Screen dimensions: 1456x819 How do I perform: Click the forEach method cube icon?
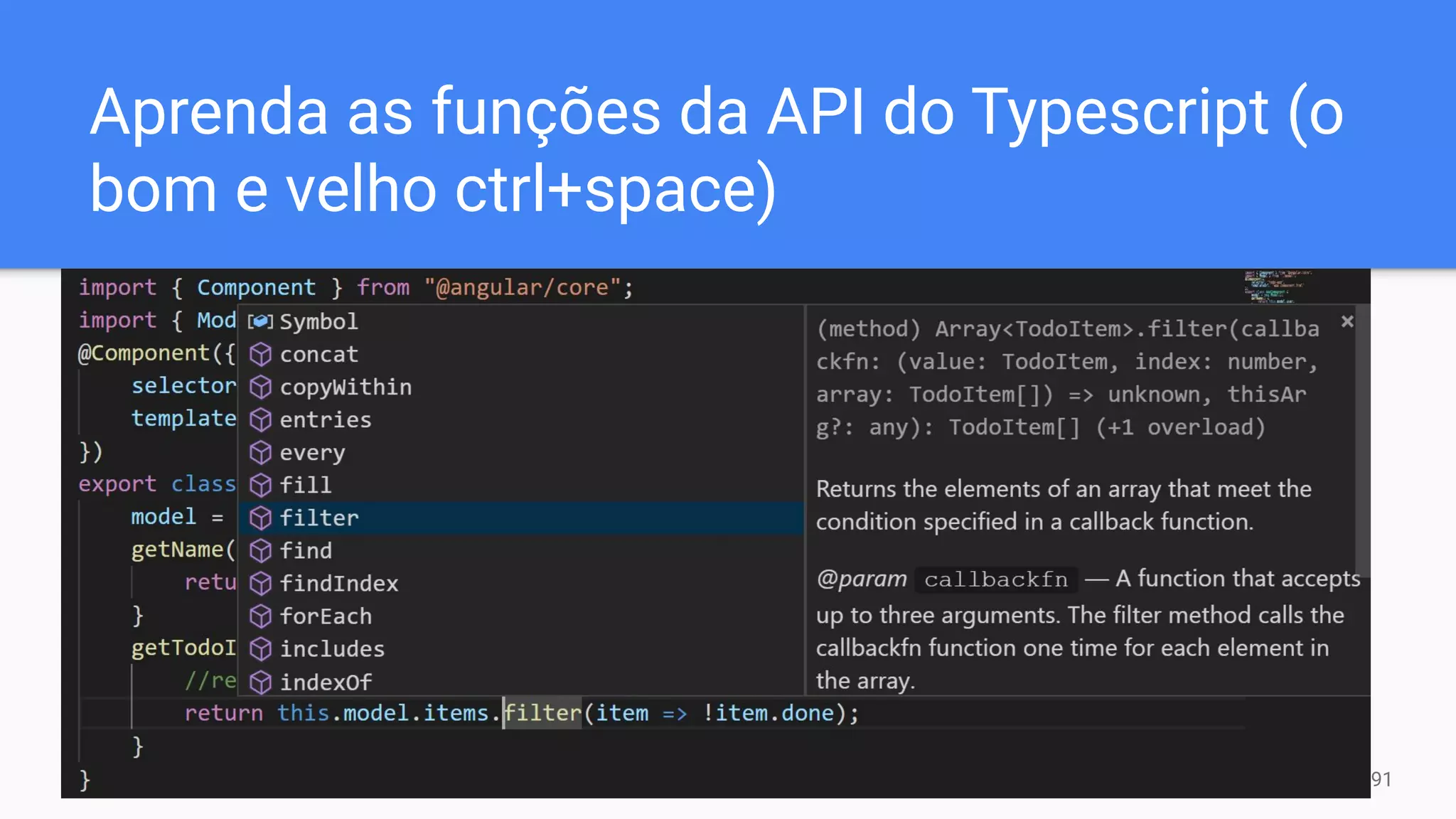[x=261, y=616]
